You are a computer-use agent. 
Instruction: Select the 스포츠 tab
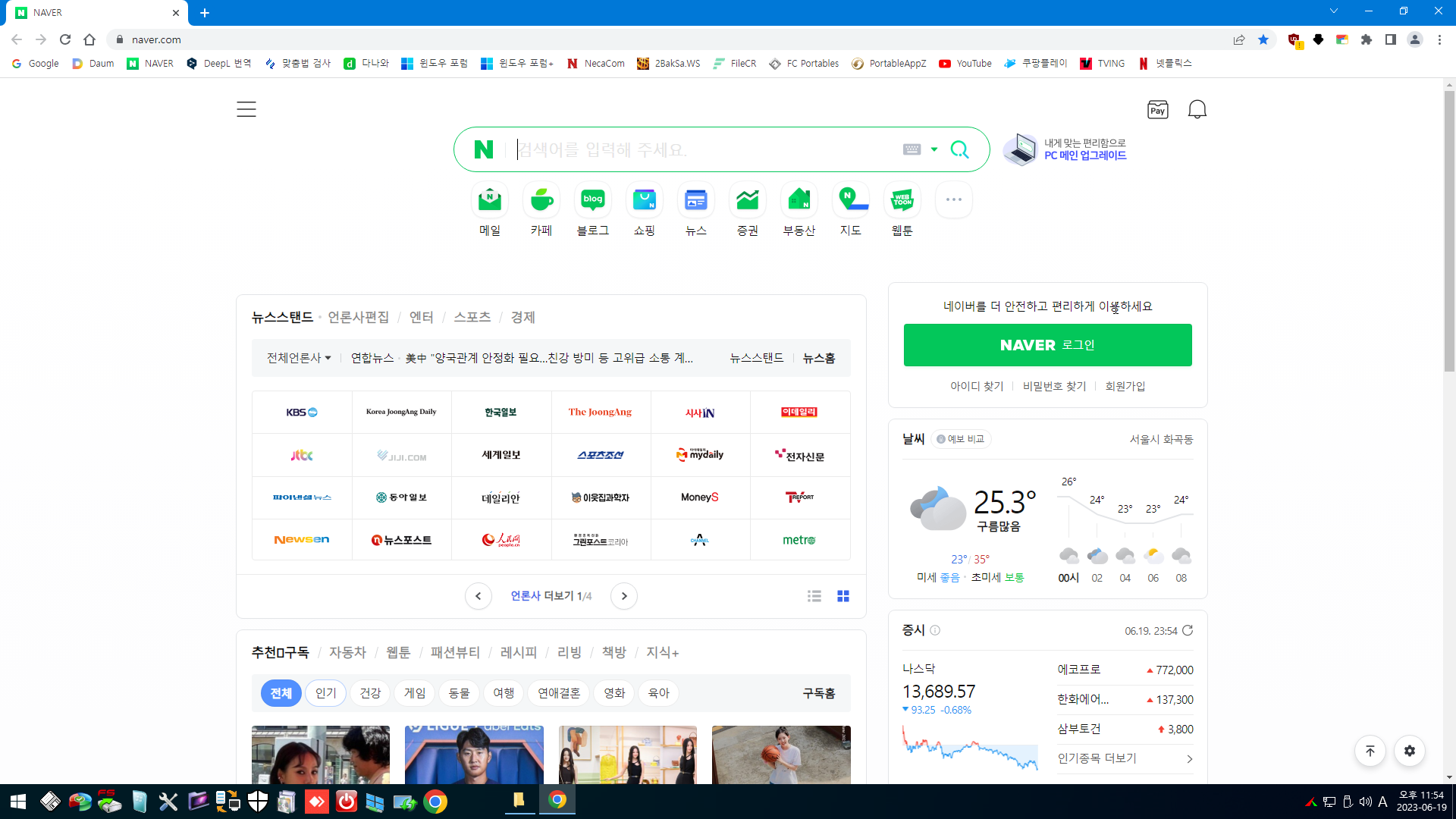click(x=472, y=317)
